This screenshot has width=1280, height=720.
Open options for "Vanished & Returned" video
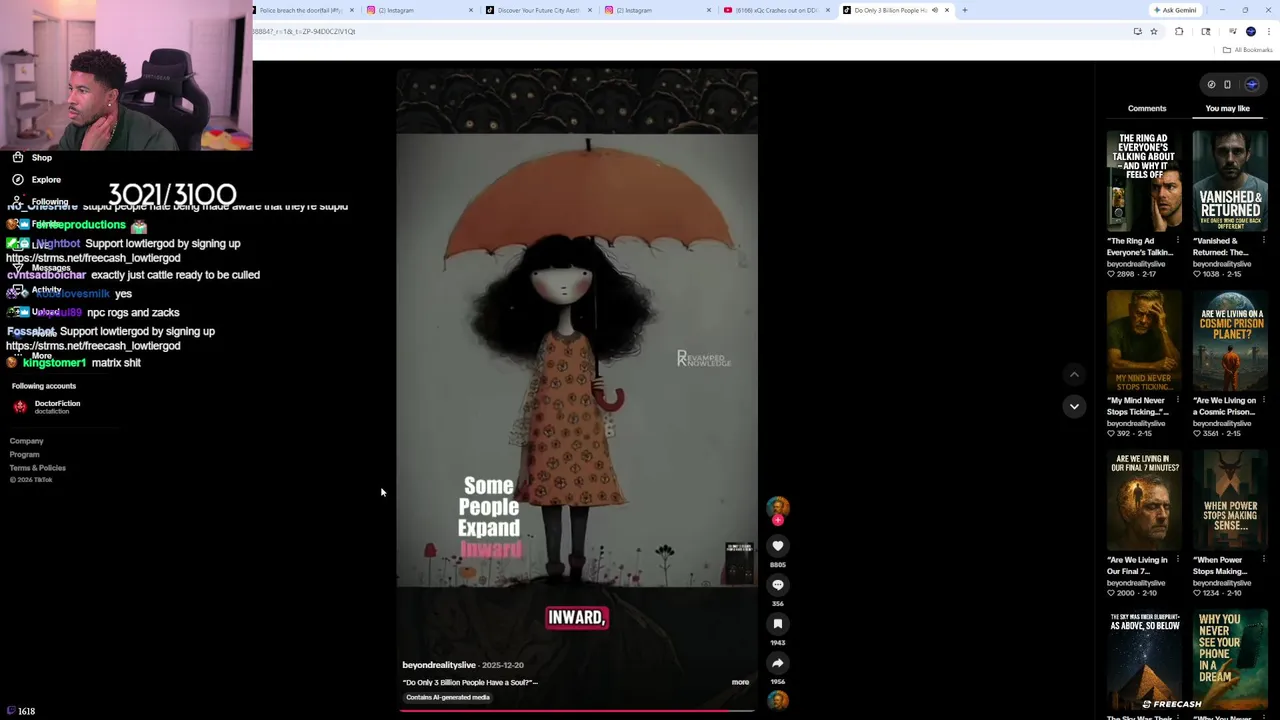pos(1263,241)
